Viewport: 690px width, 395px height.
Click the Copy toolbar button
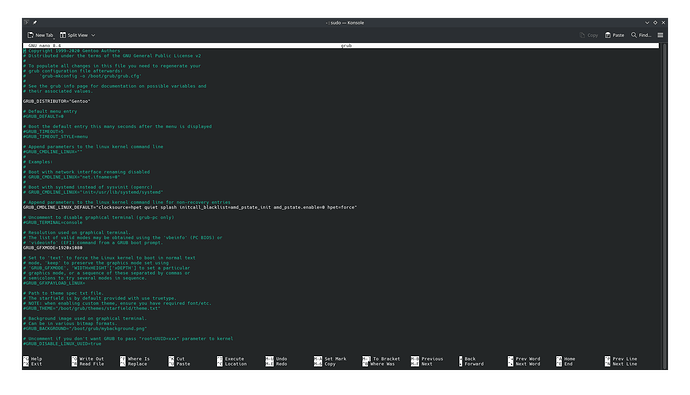coord(589,35)
